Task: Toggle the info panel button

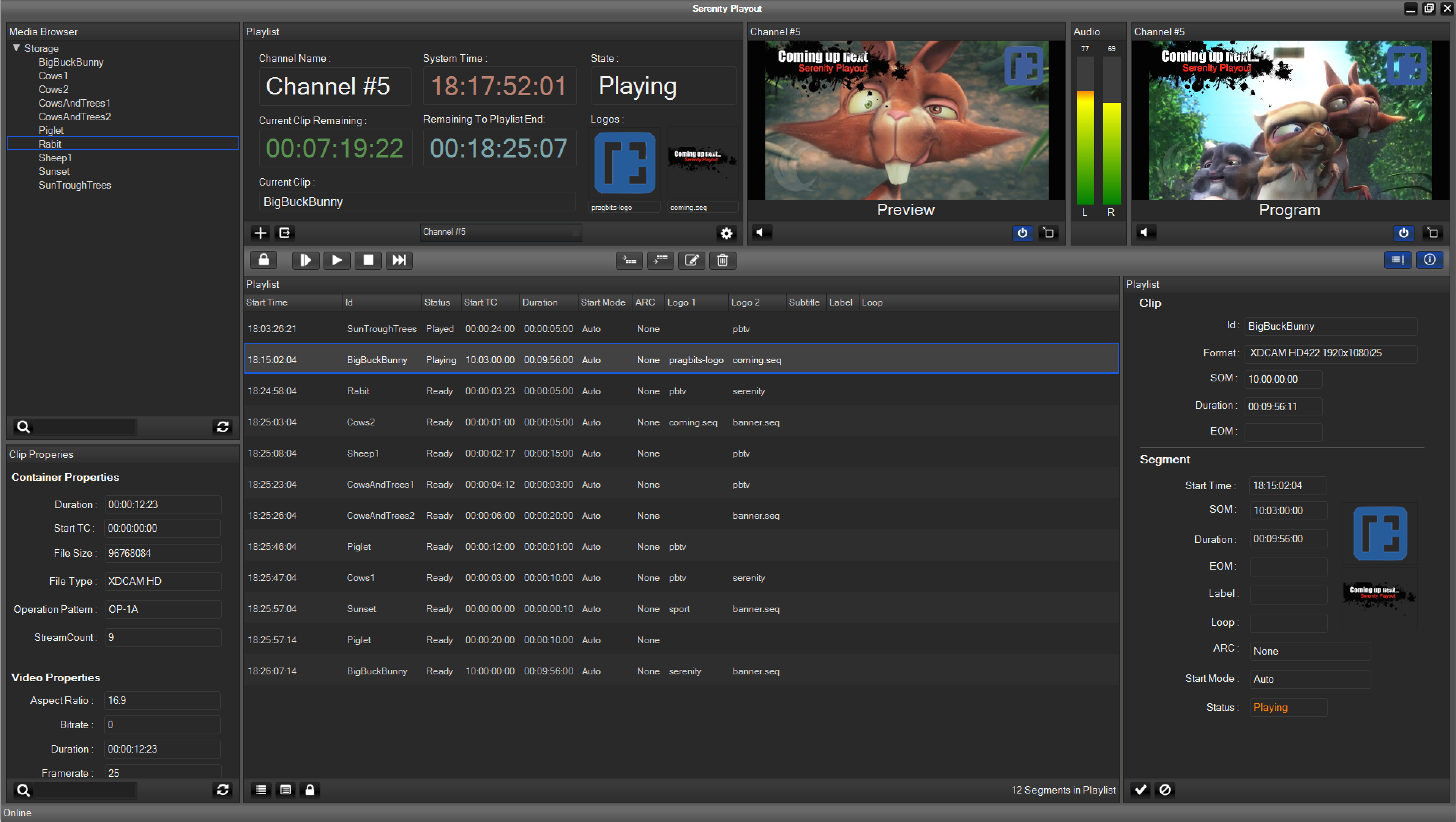Action: click(x=1430, y=260)
